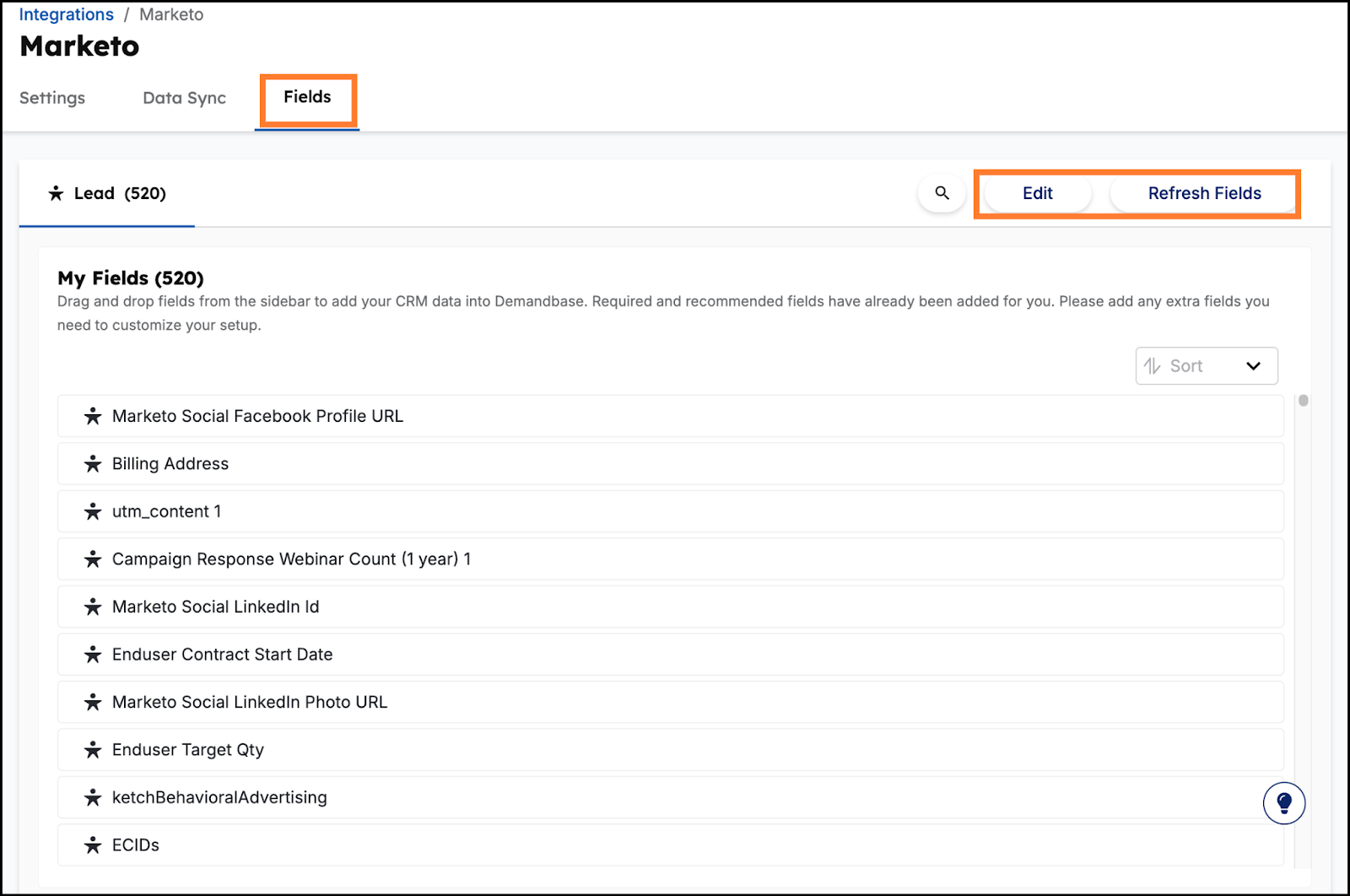
Task: Select the Lead (520) tab
Action: click(107, 193)
